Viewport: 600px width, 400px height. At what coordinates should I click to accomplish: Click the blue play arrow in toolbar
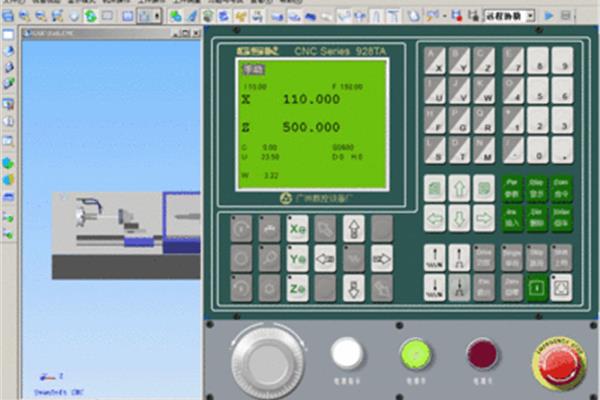[549, 16]
